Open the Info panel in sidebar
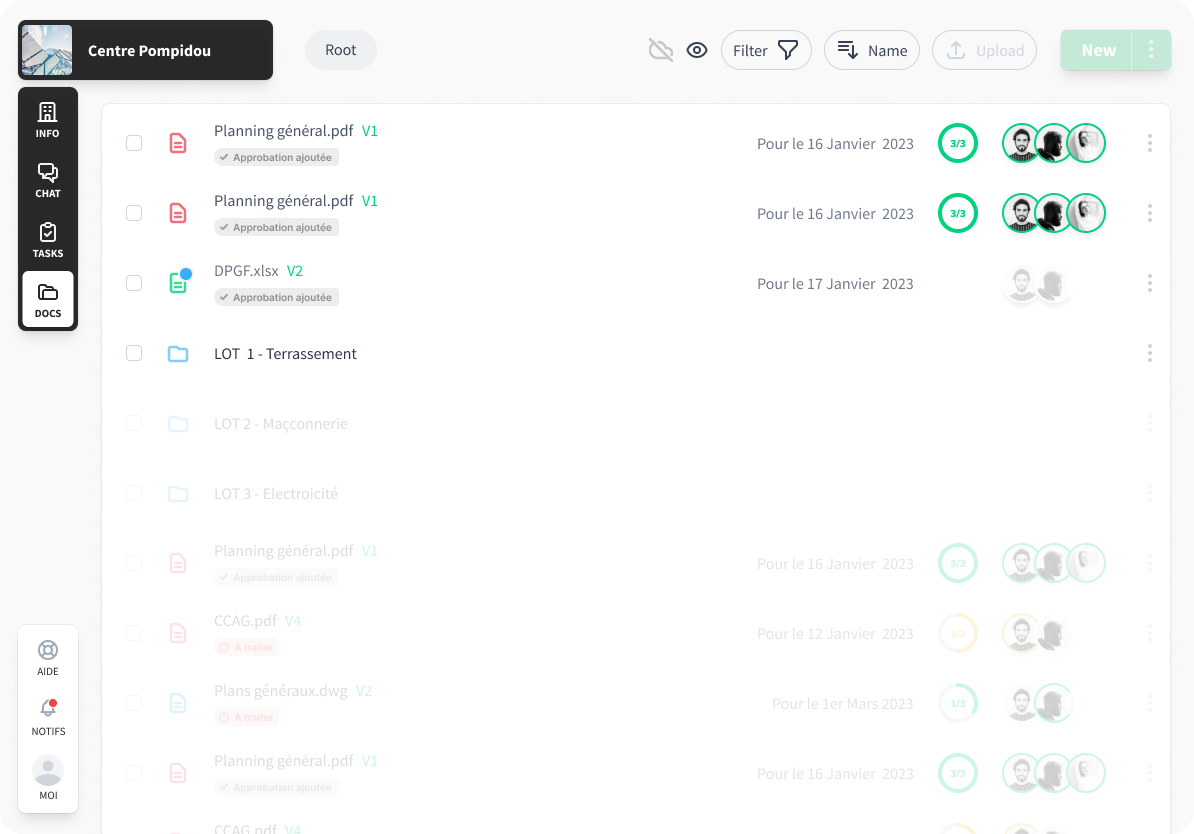 click(x=47, y=119)
